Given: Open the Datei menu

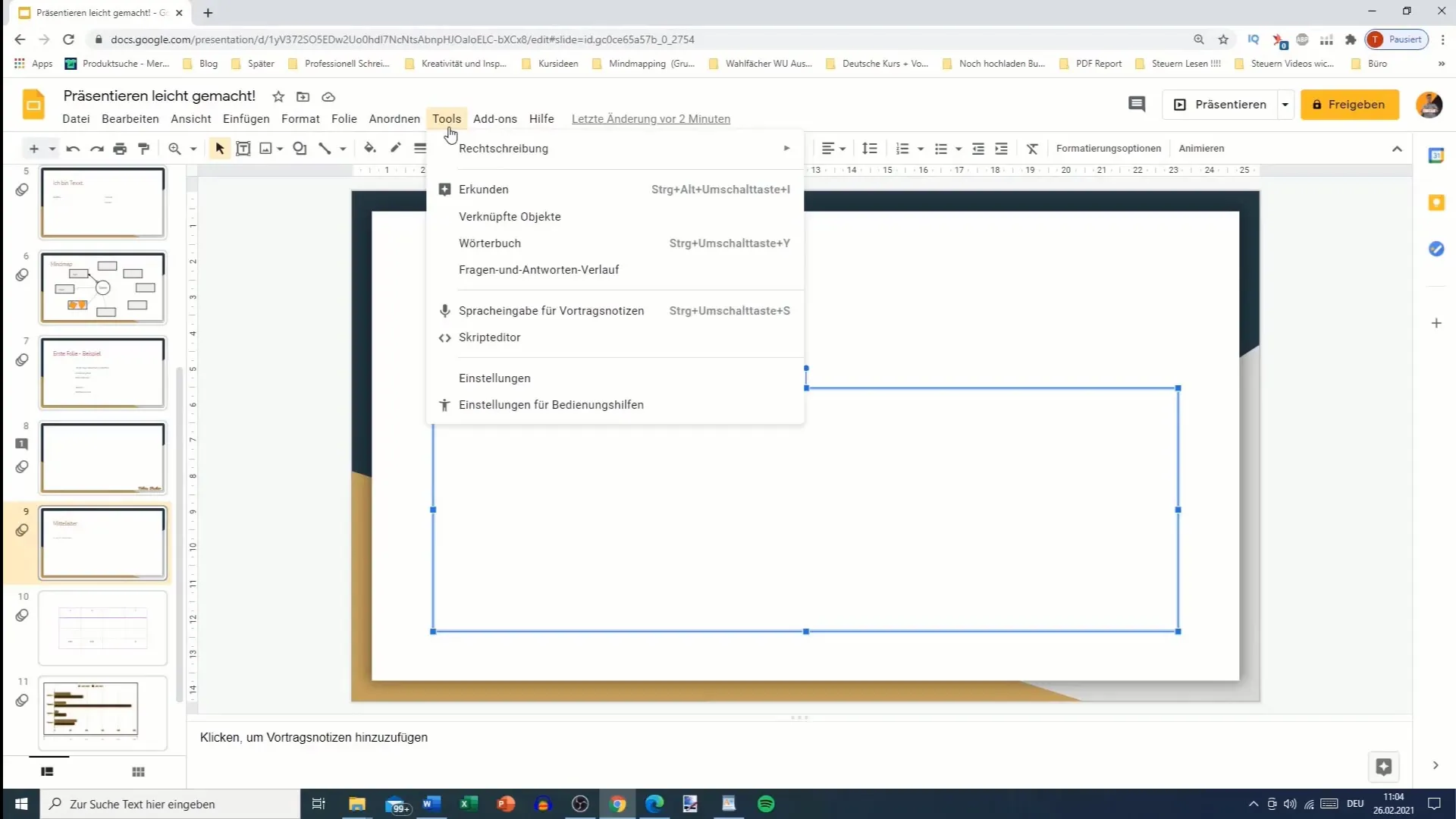Looking at the screenshot, I should [x=76, y=119].
